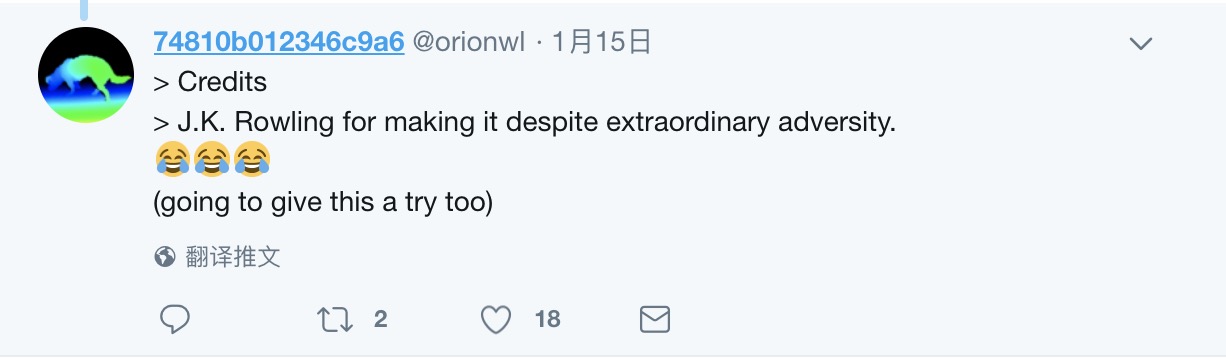Select the last crying-laughing emoji
1226x364 pixels.
[253, 158]
